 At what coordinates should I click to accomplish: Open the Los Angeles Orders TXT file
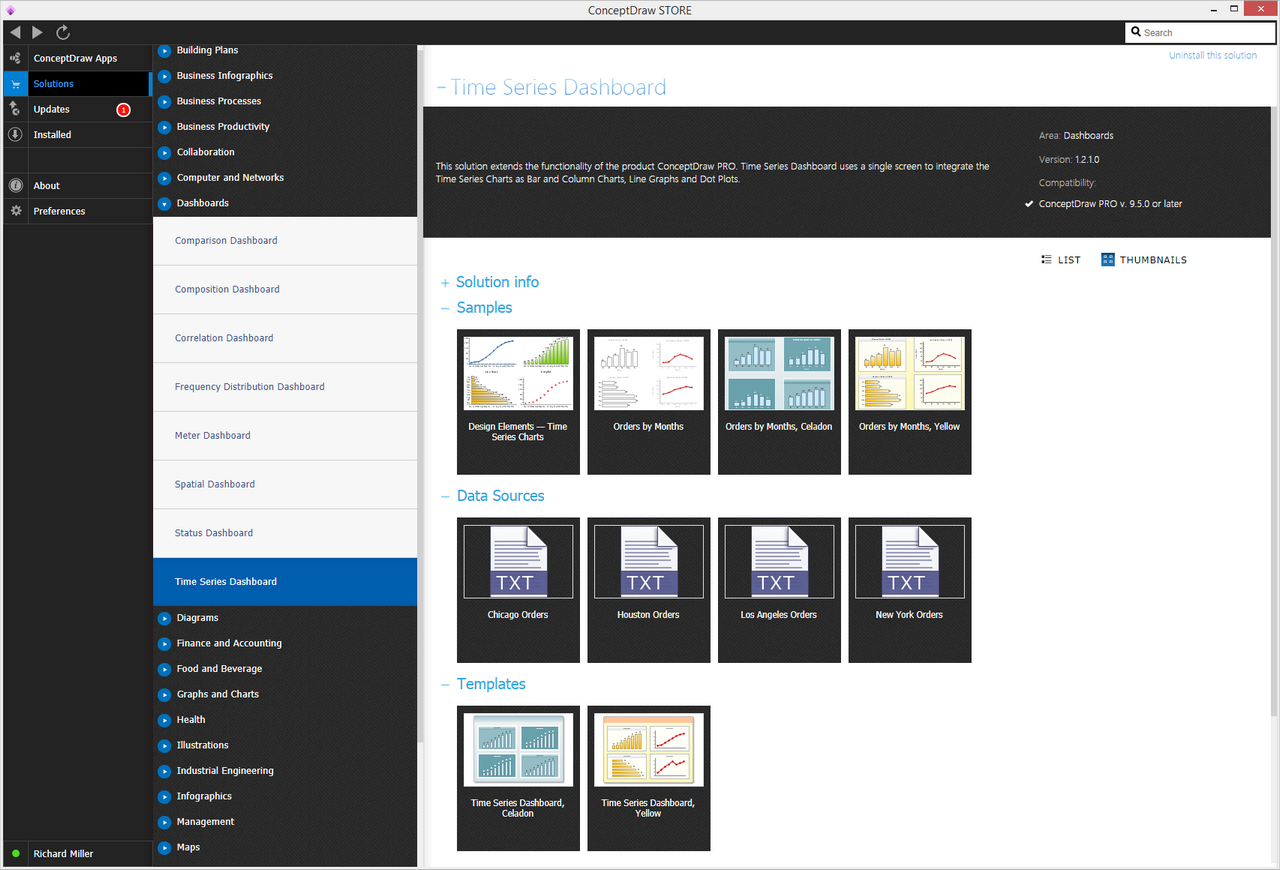point(779,590)
